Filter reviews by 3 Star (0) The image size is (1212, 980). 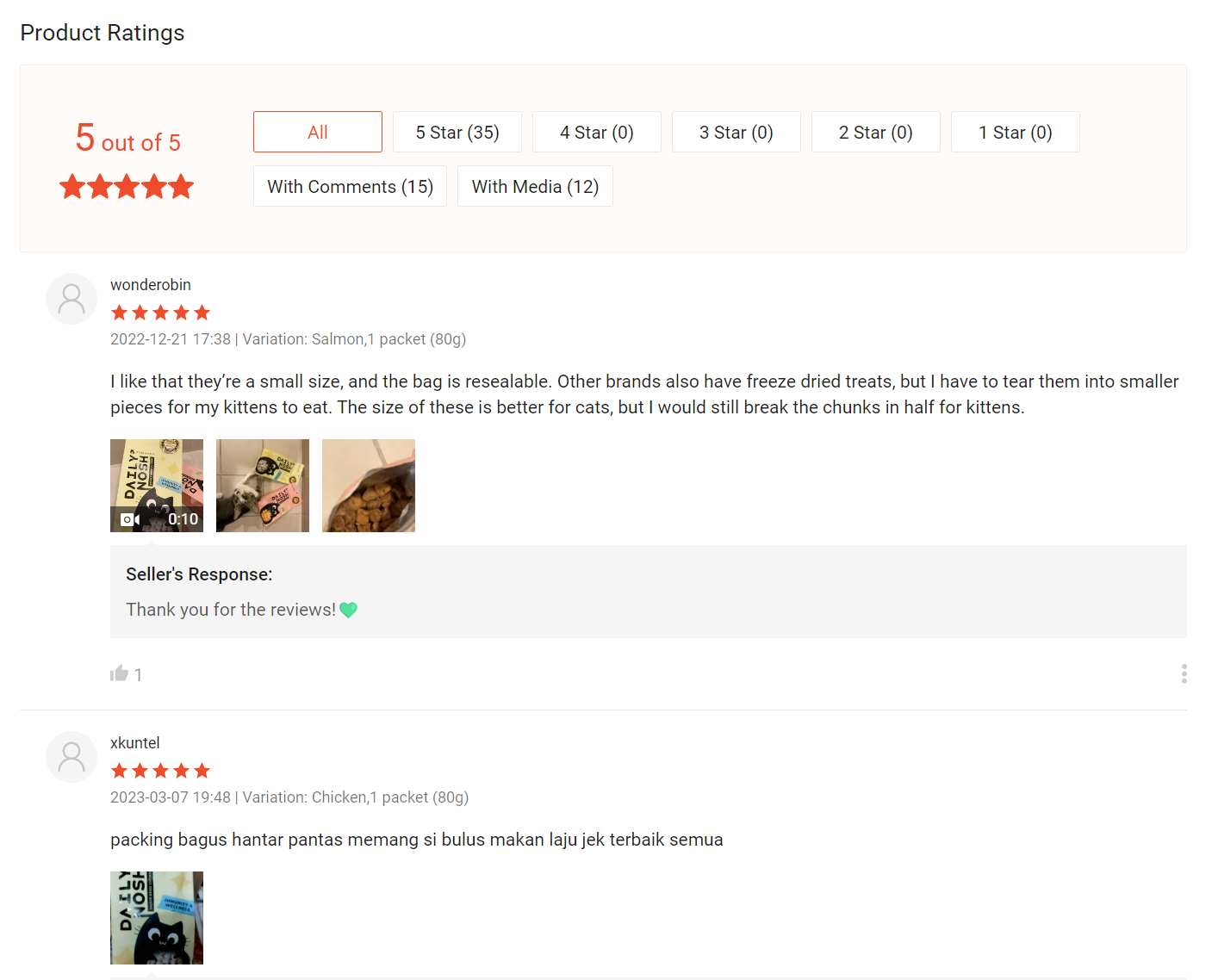737,132
